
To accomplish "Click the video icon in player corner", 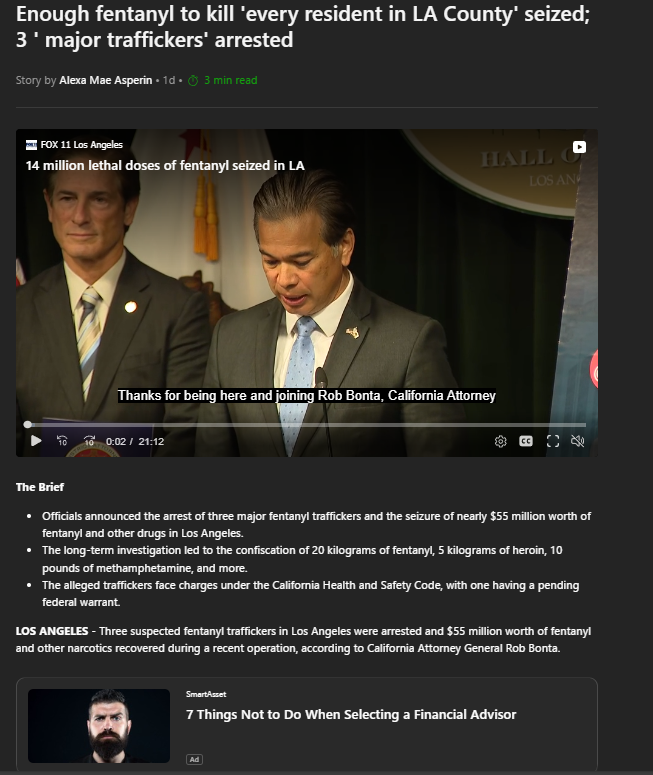I will click(x=579, y=147).
